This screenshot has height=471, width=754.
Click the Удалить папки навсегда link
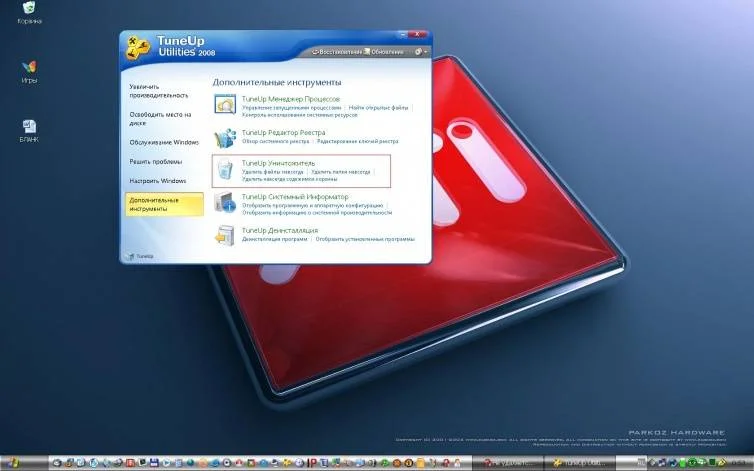[x=341, y=172]
